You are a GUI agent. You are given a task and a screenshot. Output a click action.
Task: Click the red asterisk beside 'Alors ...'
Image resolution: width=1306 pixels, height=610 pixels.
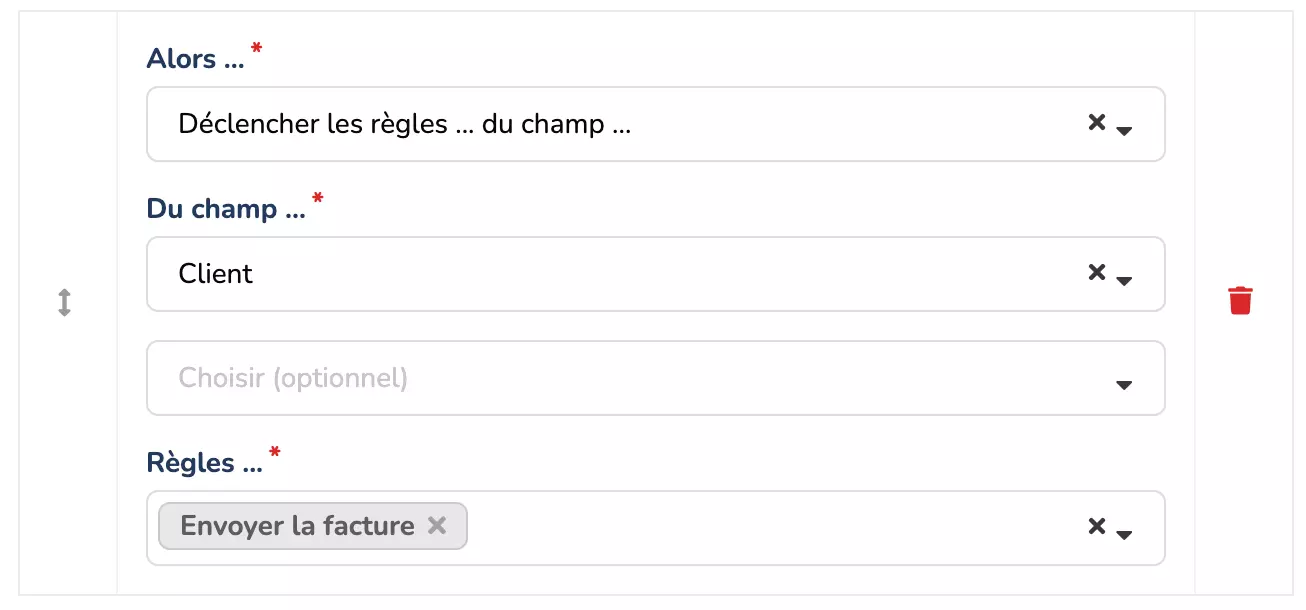pos(257,49)
